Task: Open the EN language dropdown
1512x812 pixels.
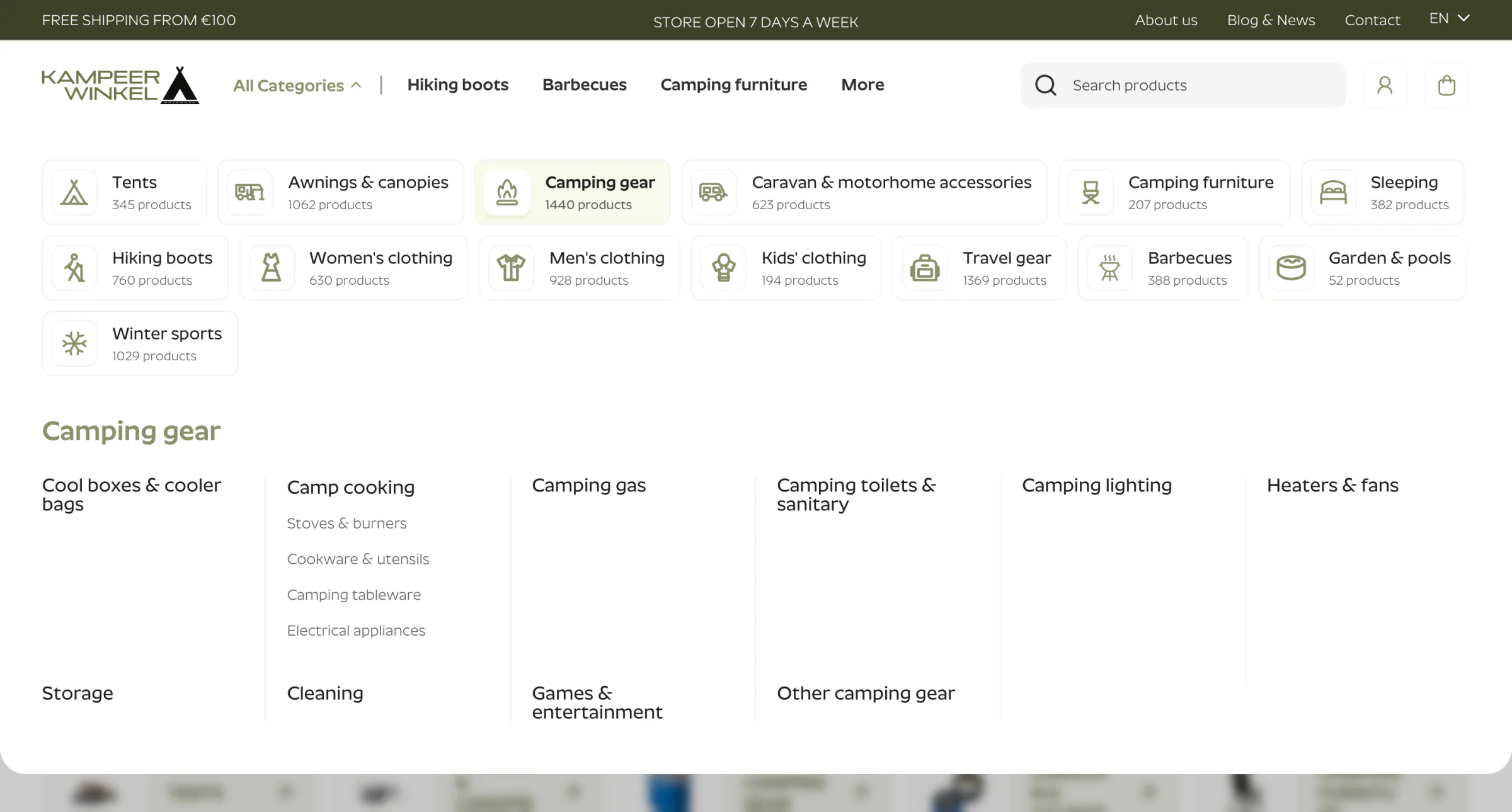Action: (1449, 19)
